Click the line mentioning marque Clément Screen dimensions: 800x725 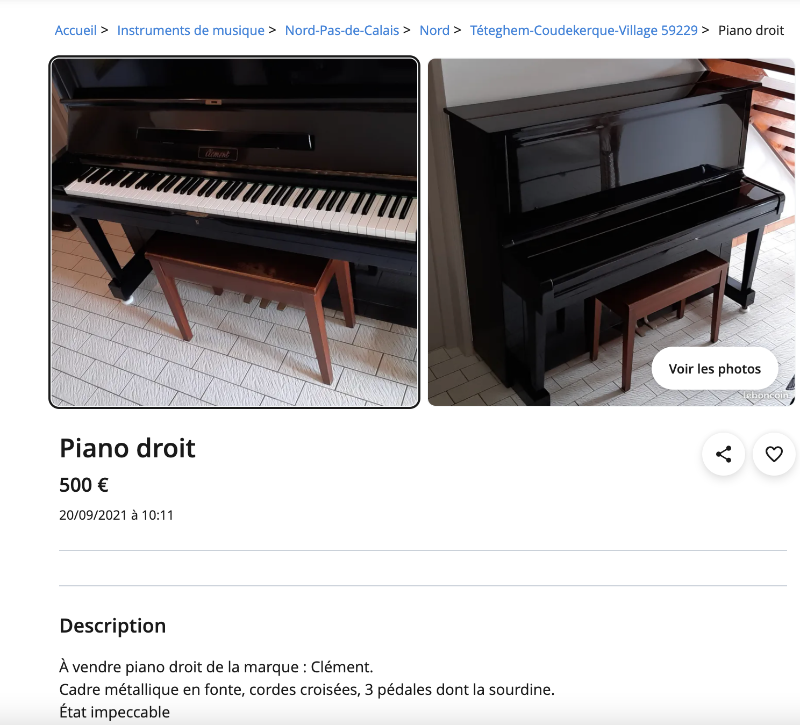pyautogui.click(x=216, y=667)
